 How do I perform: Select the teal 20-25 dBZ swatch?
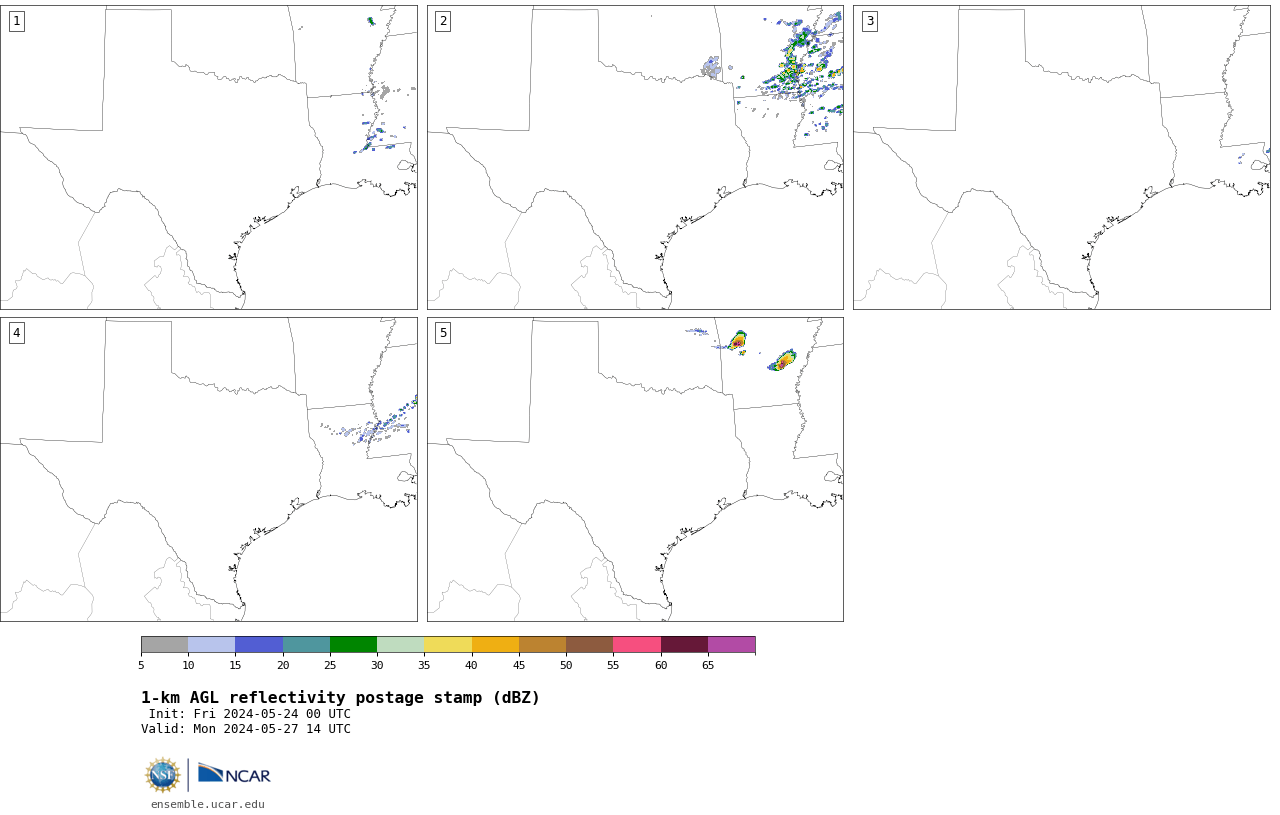click(306, 644)
